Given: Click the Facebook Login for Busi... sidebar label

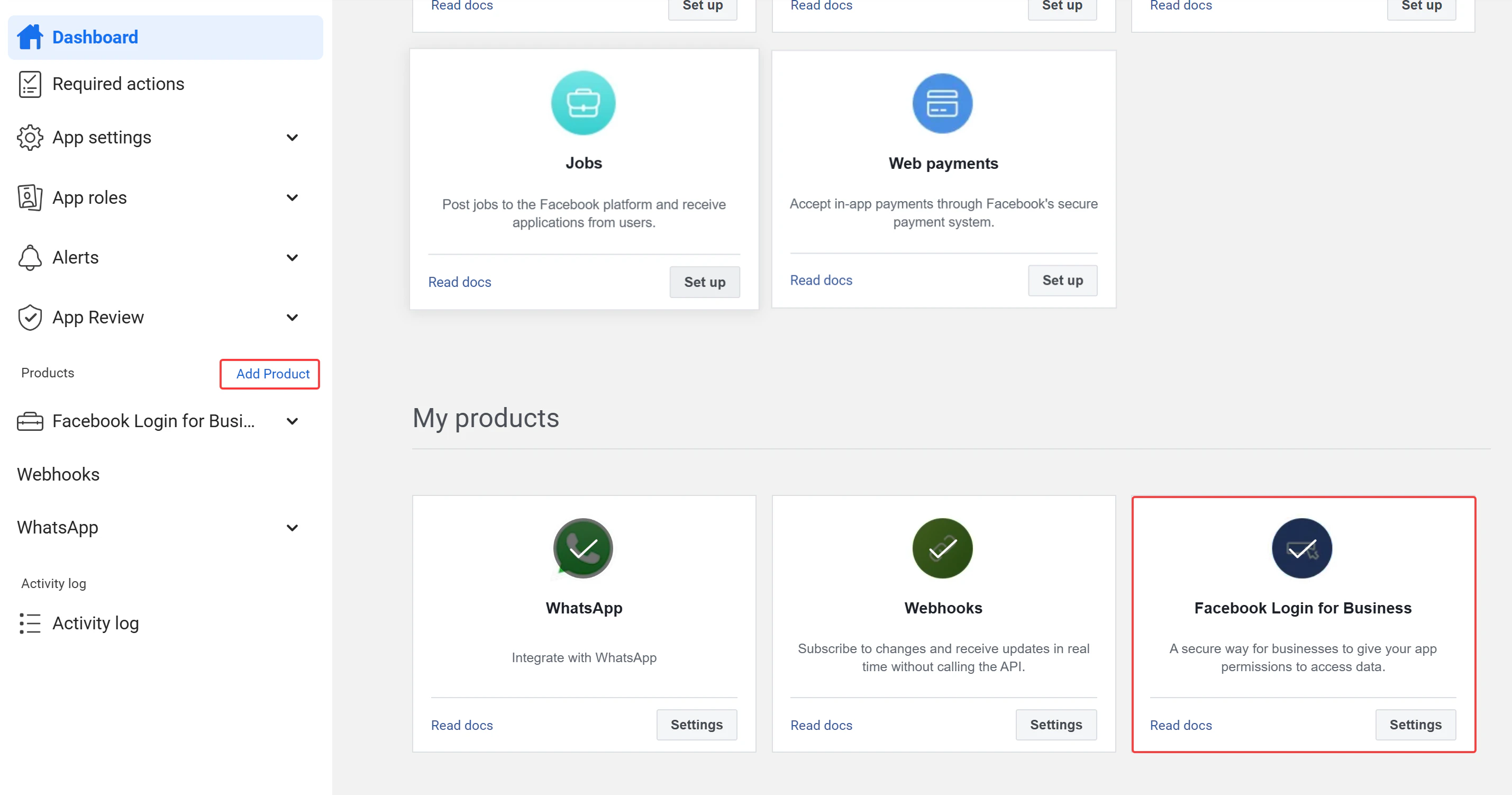Looking at the screenshot, I should [x=153, y=421].
